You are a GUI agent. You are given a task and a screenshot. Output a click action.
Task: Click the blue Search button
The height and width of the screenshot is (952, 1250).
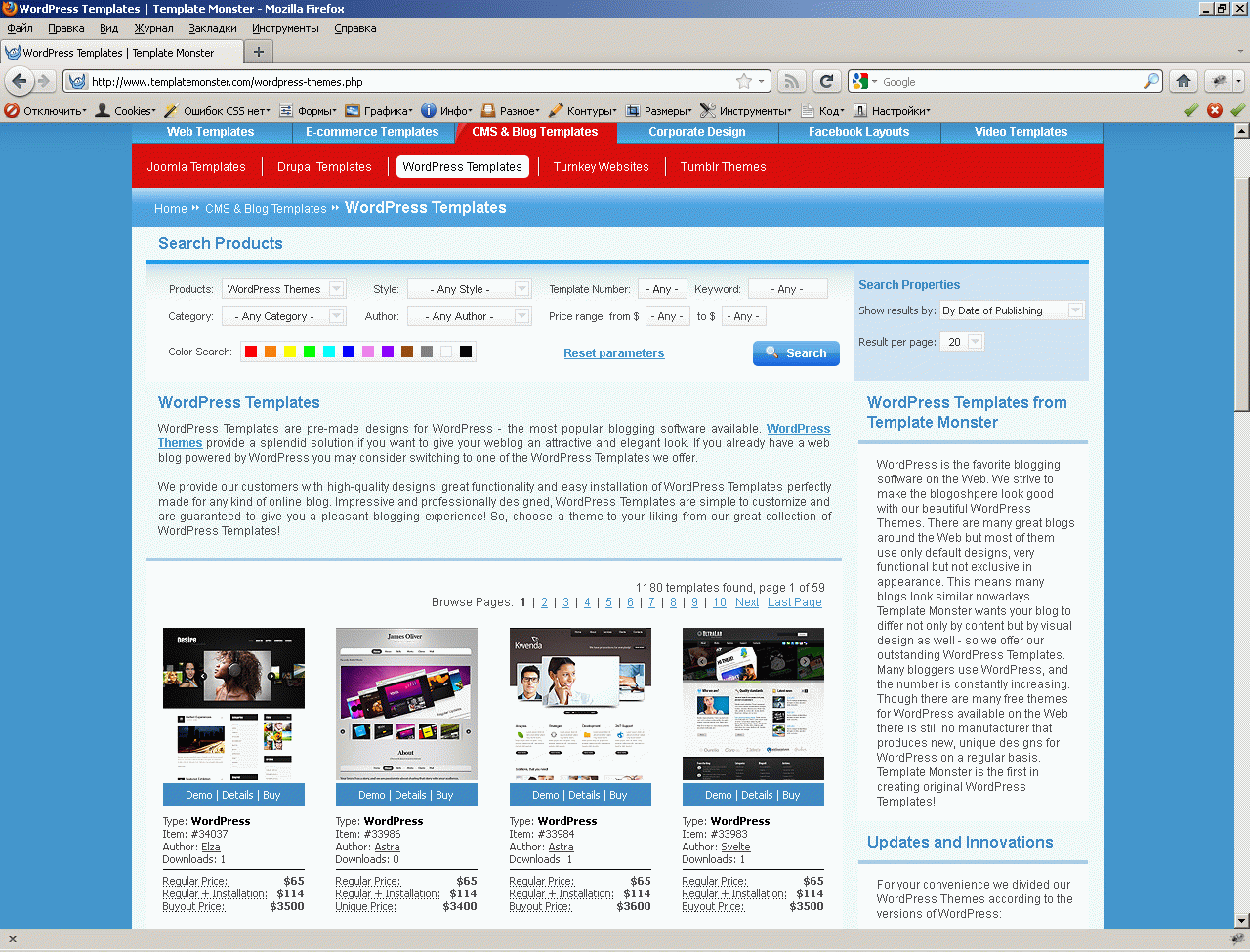pyautogui.click(x=796, y=353)
